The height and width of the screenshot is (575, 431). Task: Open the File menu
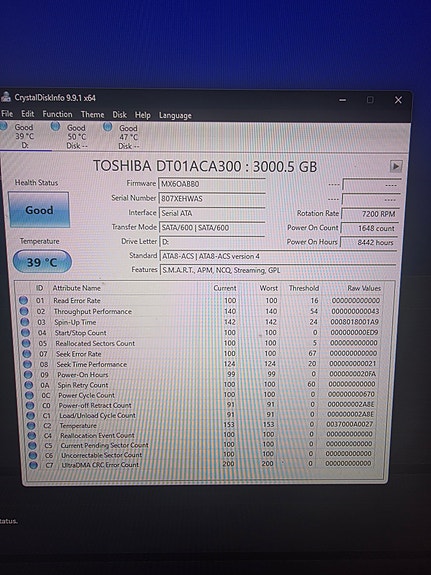pos(7,114)
